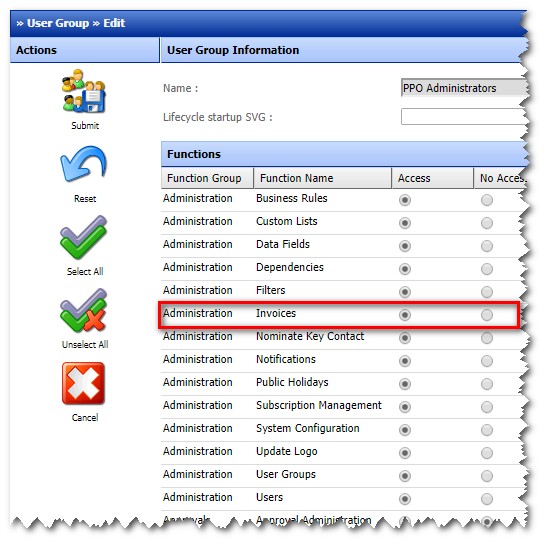
Task: Select Access for Invoices function
Action: (405, 315)
